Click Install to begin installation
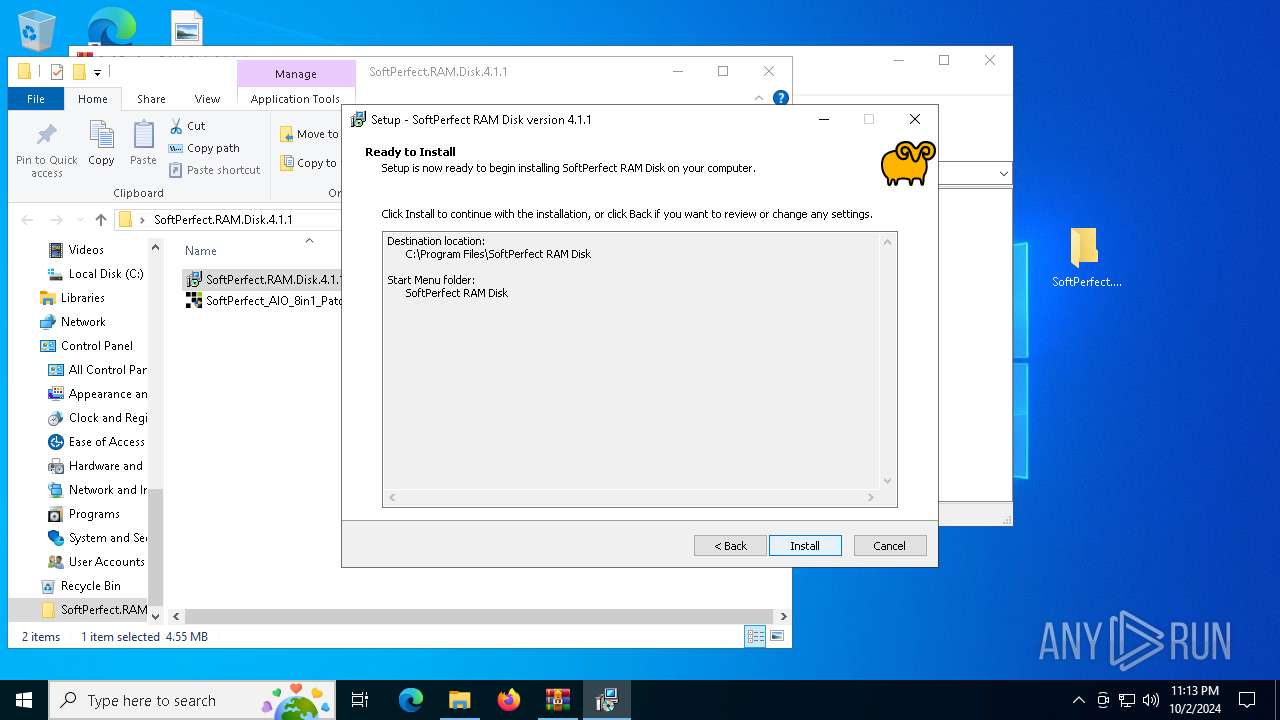Image resolution: width=1280 pixels, height=720 pixels. click(x=805, y=545)
